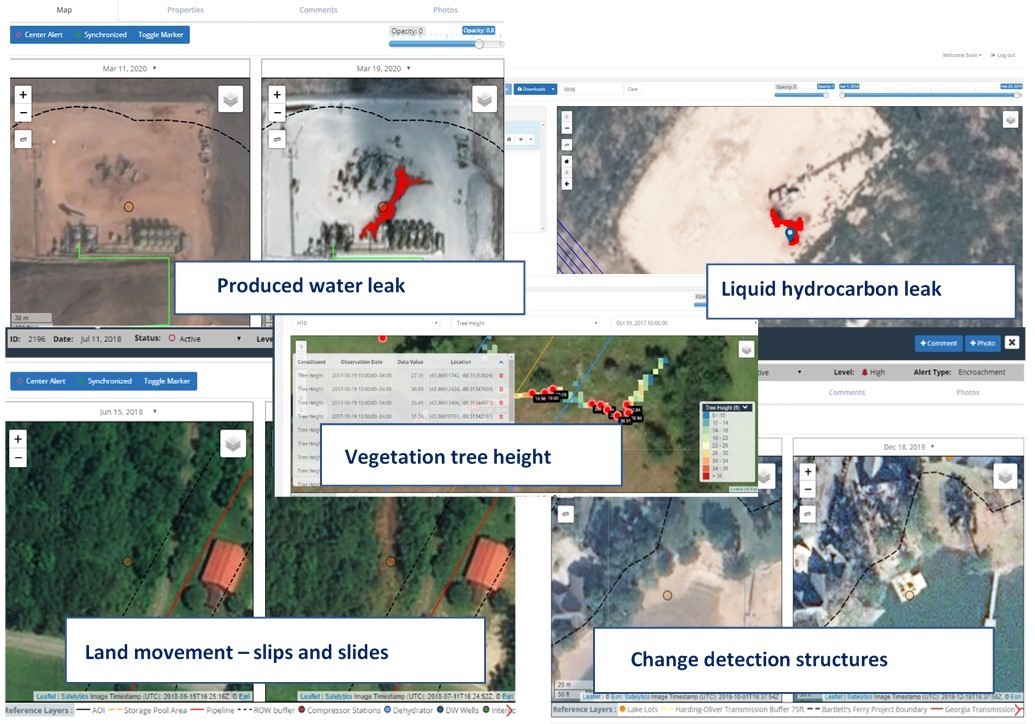The height and width of the screenshot is (724, 1035).
Task: Switch to the Properties tab
Action: pos(185,10)
